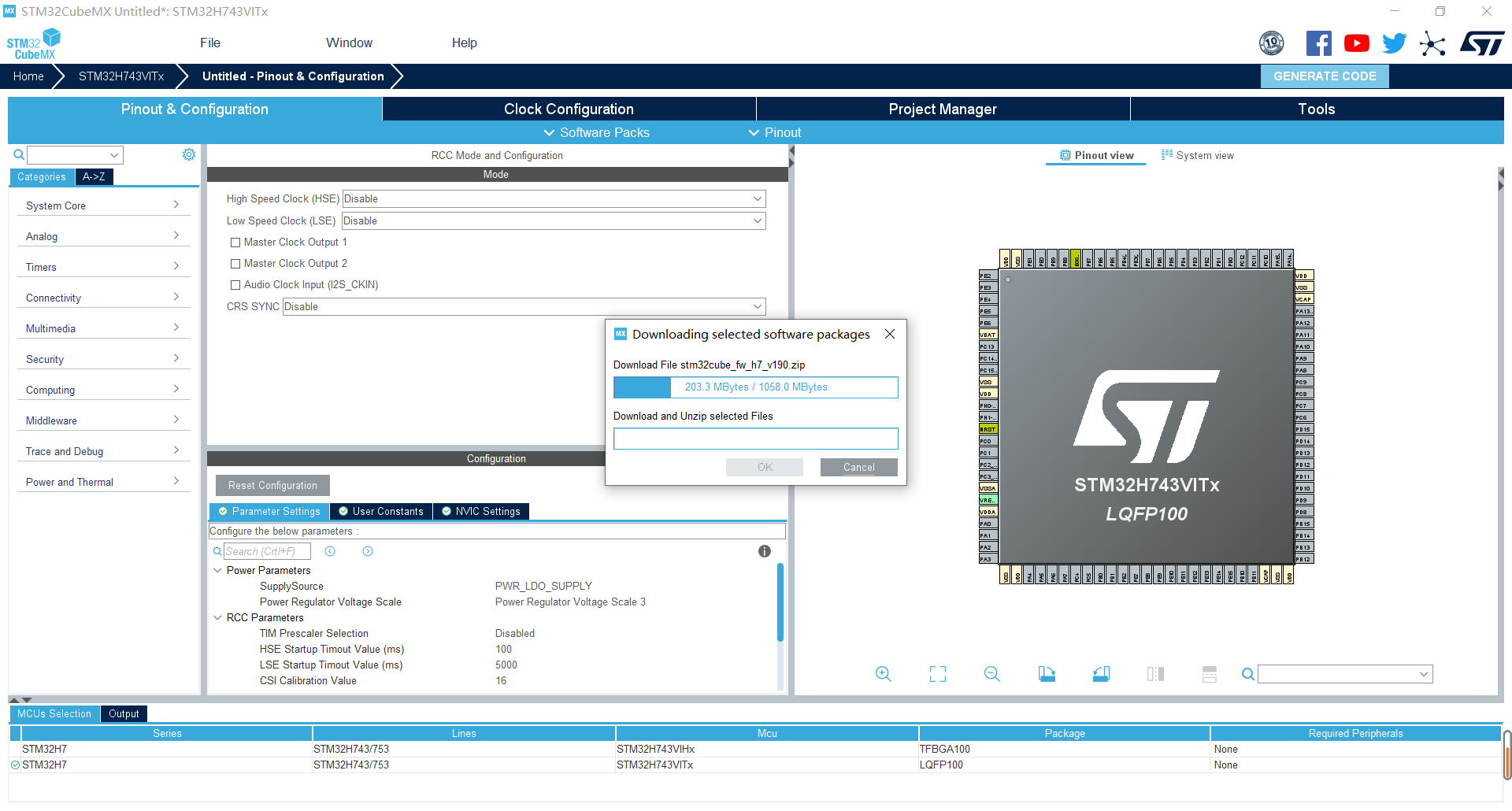Click the GENERATE CODE button
The image size is (1512, 811).
click(1325, 76)
